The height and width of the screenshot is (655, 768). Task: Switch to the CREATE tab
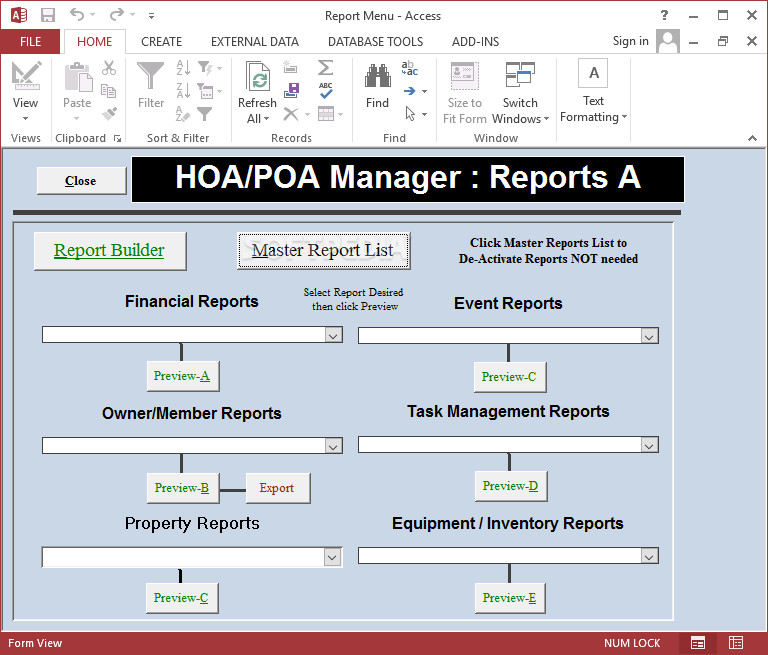162,42
